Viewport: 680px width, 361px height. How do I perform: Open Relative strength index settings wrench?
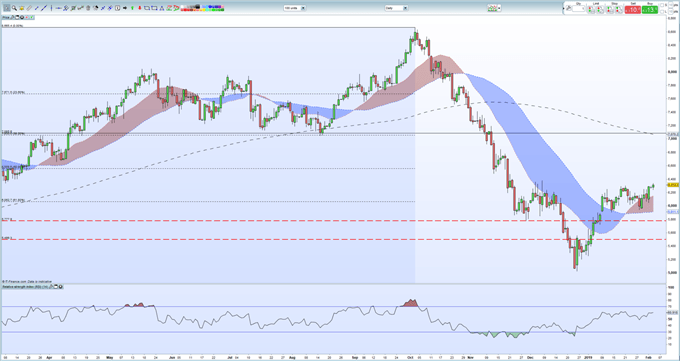(50, 287)
